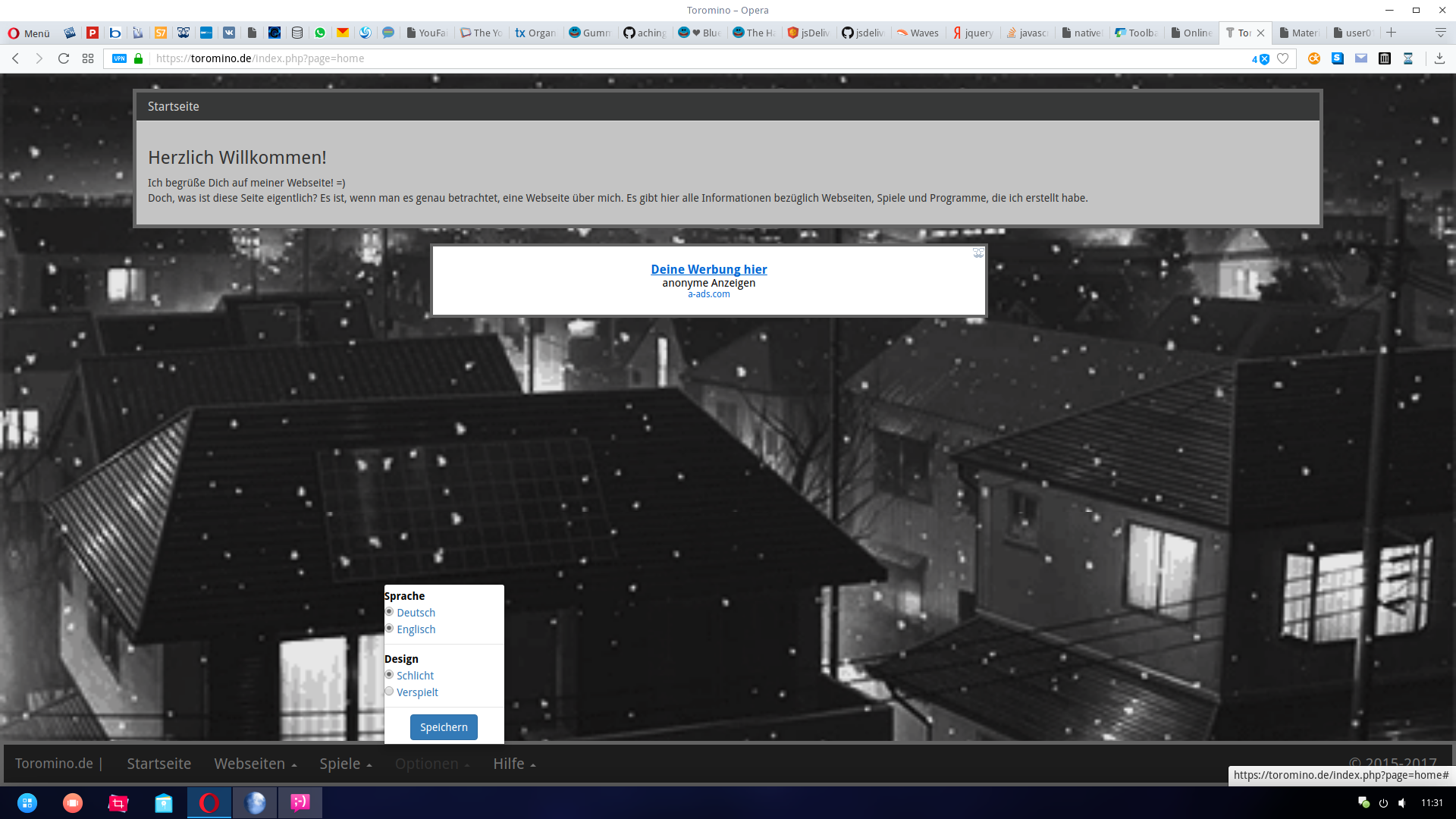This screenshot has width=1456, height=819.
Task: Reload the current page
Action: pos(64,58)
